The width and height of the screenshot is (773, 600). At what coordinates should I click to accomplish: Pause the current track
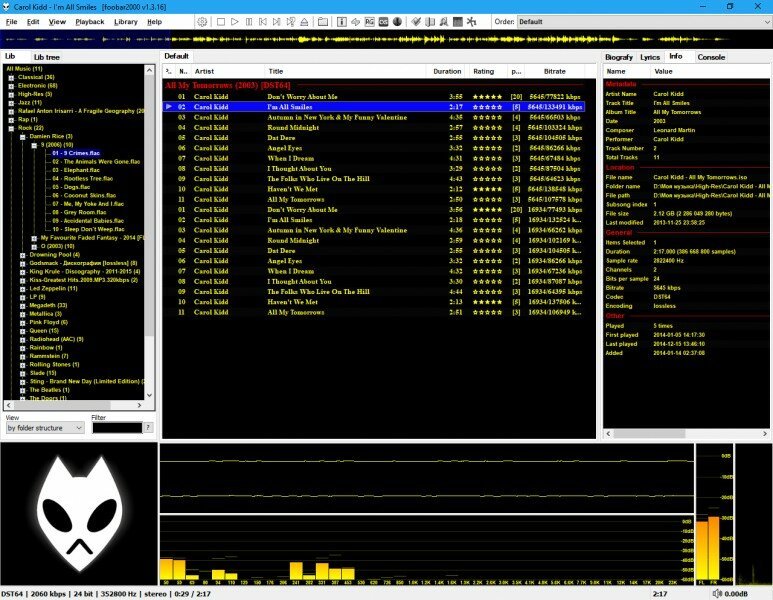249,21
